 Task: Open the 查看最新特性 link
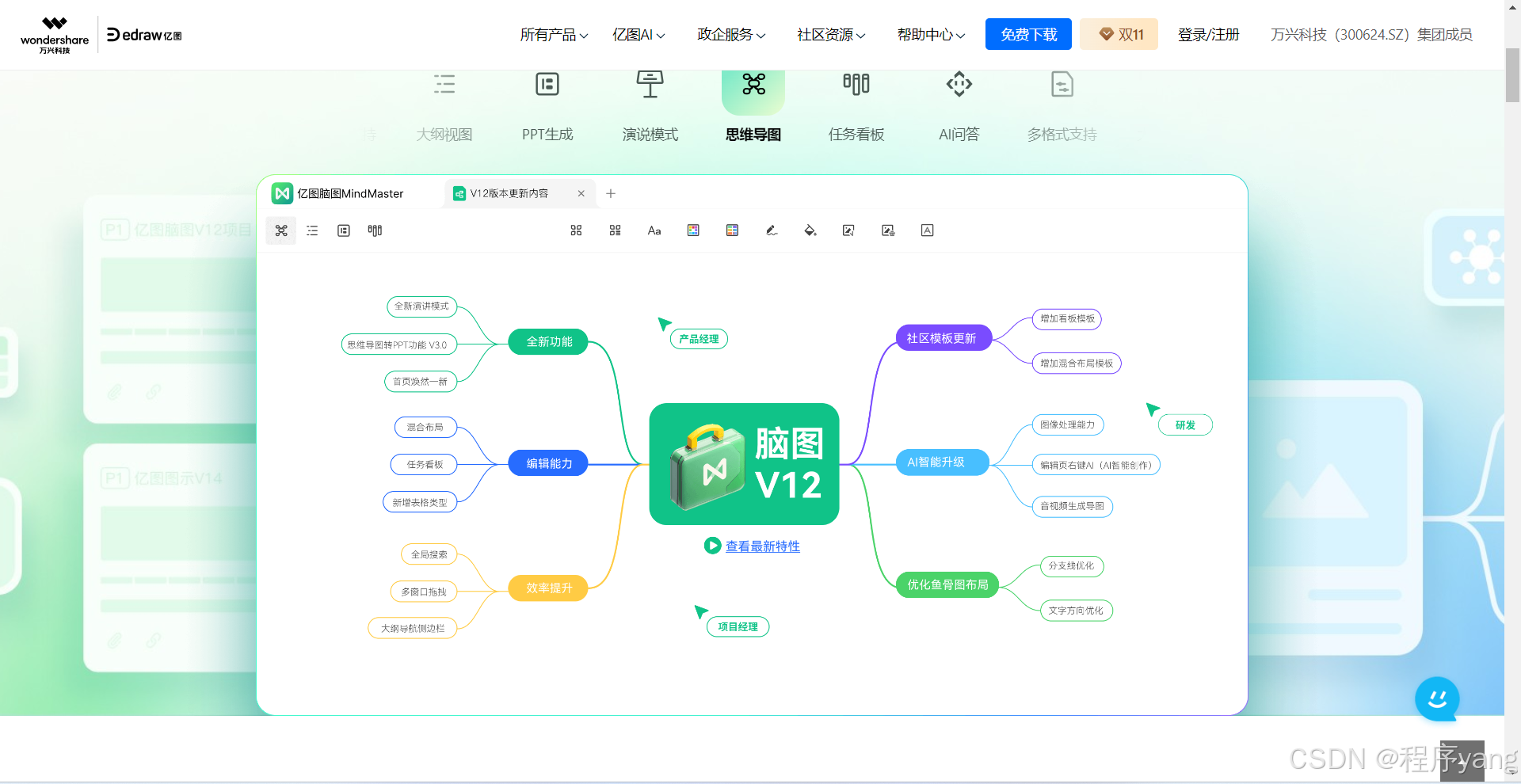[763, 546]
